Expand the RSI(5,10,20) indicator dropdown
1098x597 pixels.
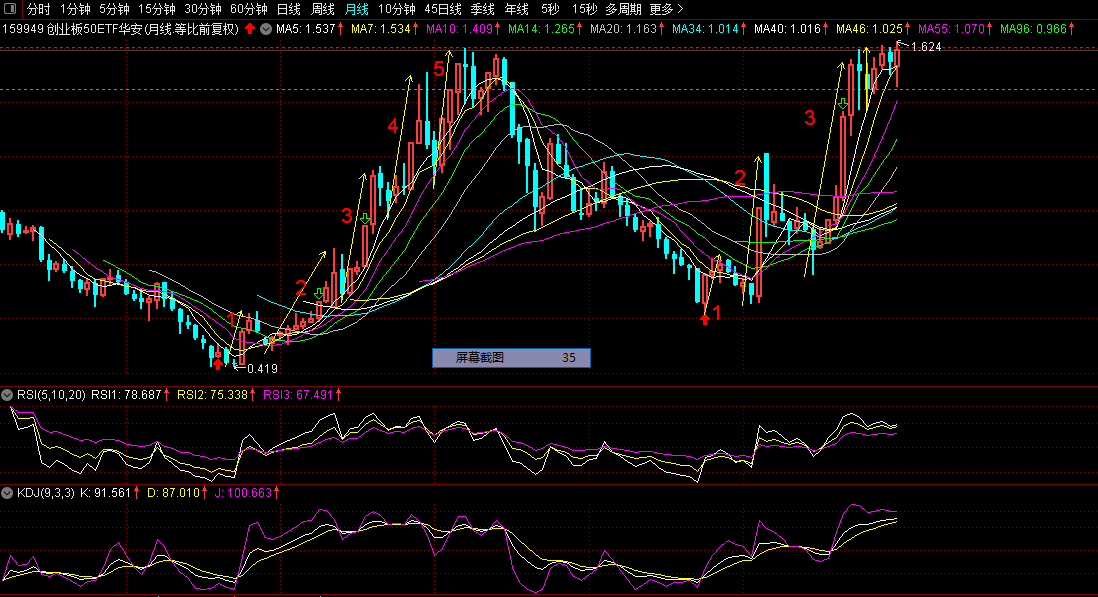7,395
